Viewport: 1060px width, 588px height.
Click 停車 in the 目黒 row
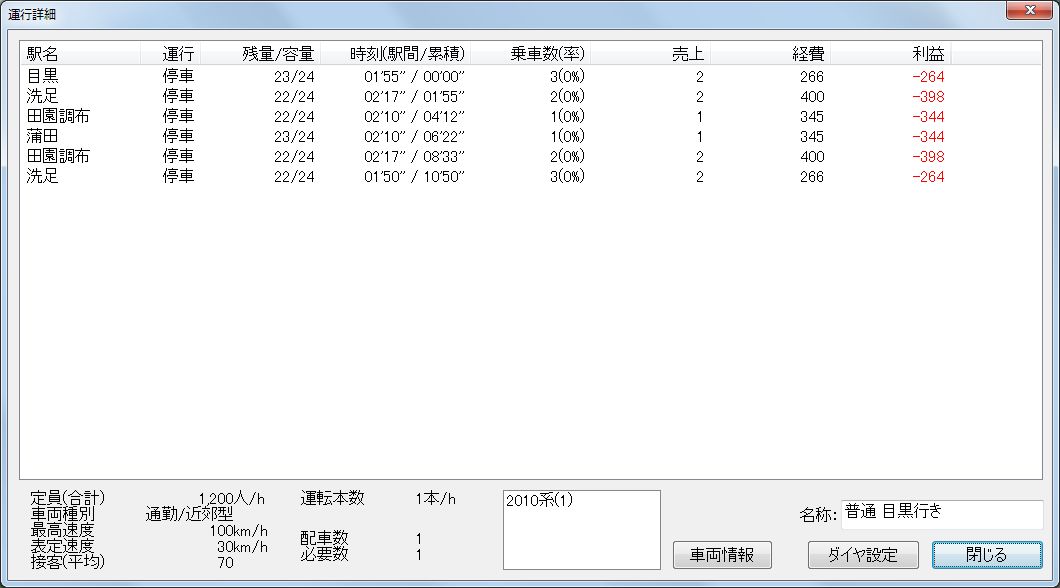178,76
